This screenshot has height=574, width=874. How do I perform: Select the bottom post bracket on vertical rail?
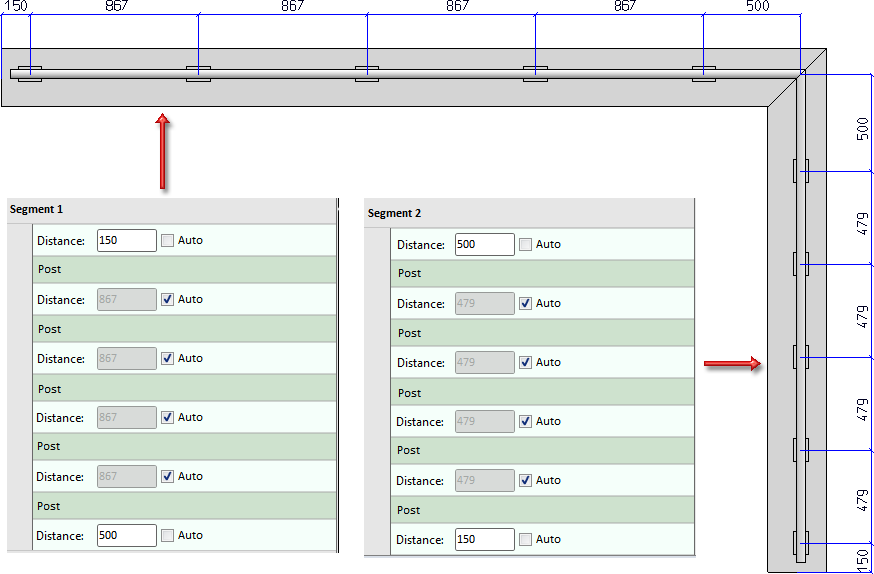[x=800, y=543]
